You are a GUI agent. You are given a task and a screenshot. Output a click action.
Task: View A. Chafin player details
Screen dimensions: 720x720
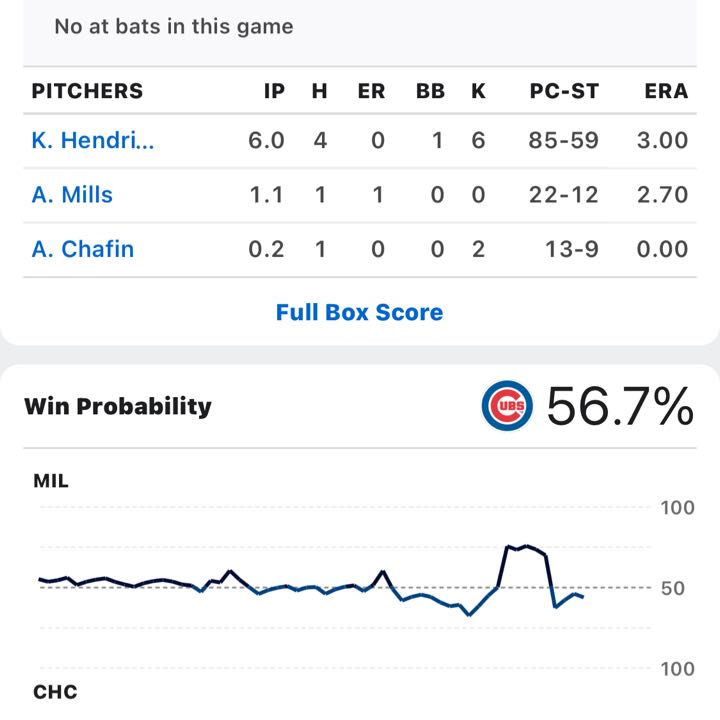coord(82,249)
